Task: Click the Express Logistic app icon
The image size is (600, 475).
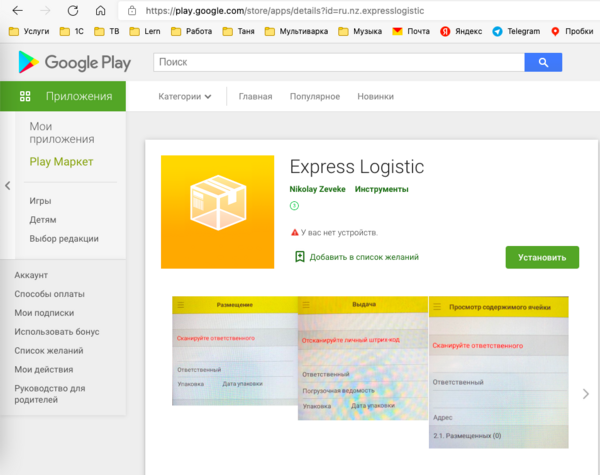Action: tap(217, 212)
